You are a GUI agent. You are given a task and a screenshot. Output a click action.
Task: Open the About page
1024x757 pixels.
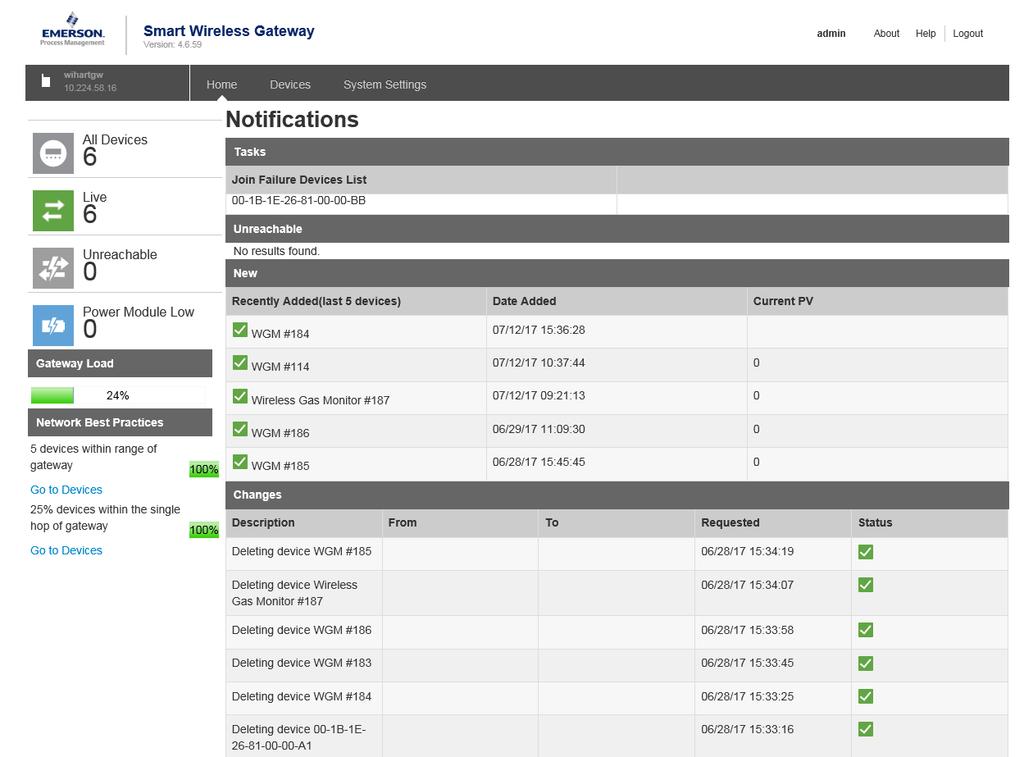[x=886, y=33]
